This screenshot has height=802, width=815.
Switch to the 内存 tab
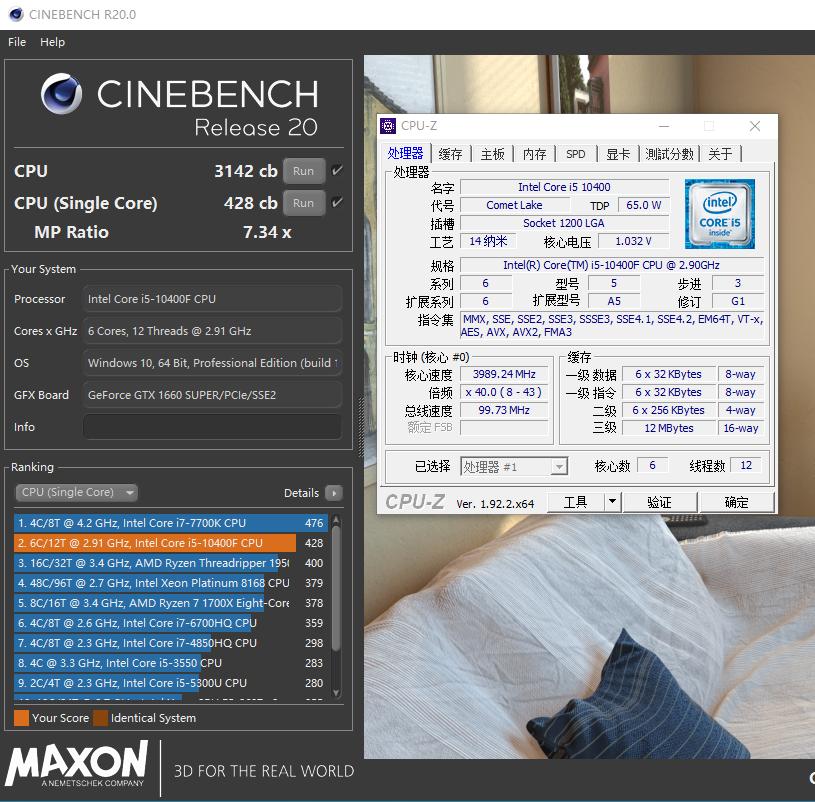[x=534, y=154]
